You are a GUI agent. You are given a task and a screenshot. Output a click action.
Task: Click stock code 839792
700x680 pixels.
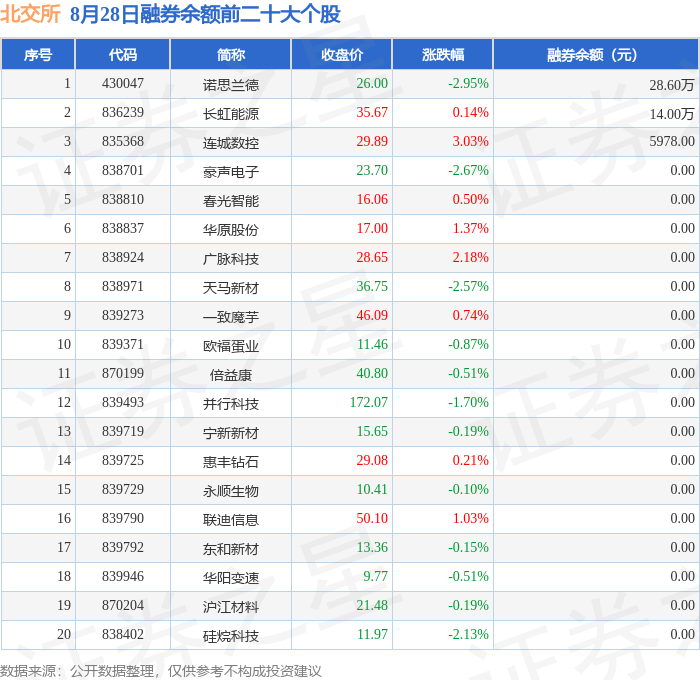coord(123,548)
